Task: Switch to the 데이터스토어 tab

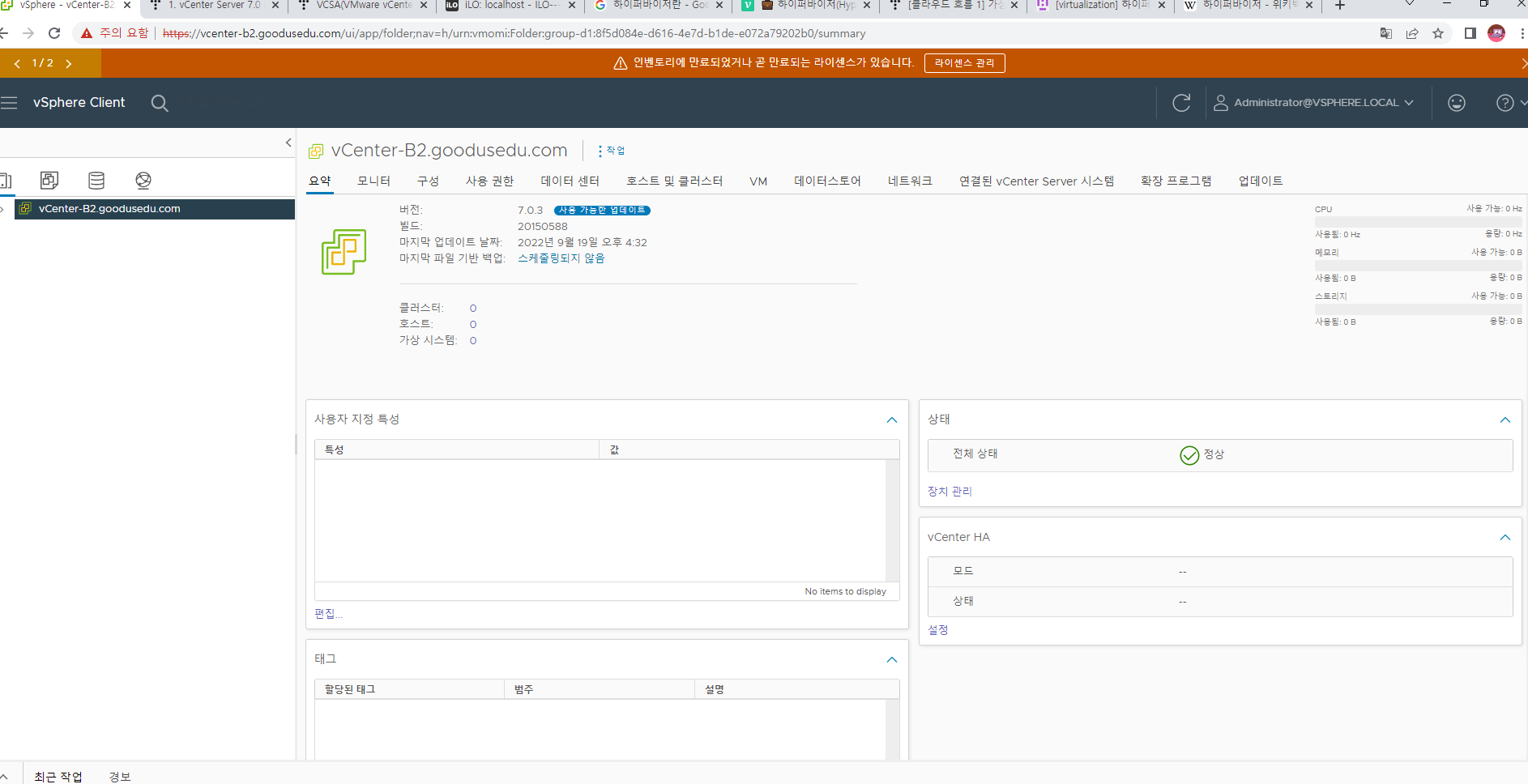Action: [x=827, y=181]
